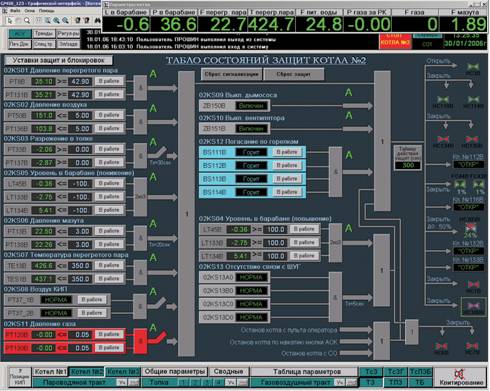Viewport: 490px width, 391px height.
Task: Click the date display 30/01/2006г
Action: click(x=465, y=44)
